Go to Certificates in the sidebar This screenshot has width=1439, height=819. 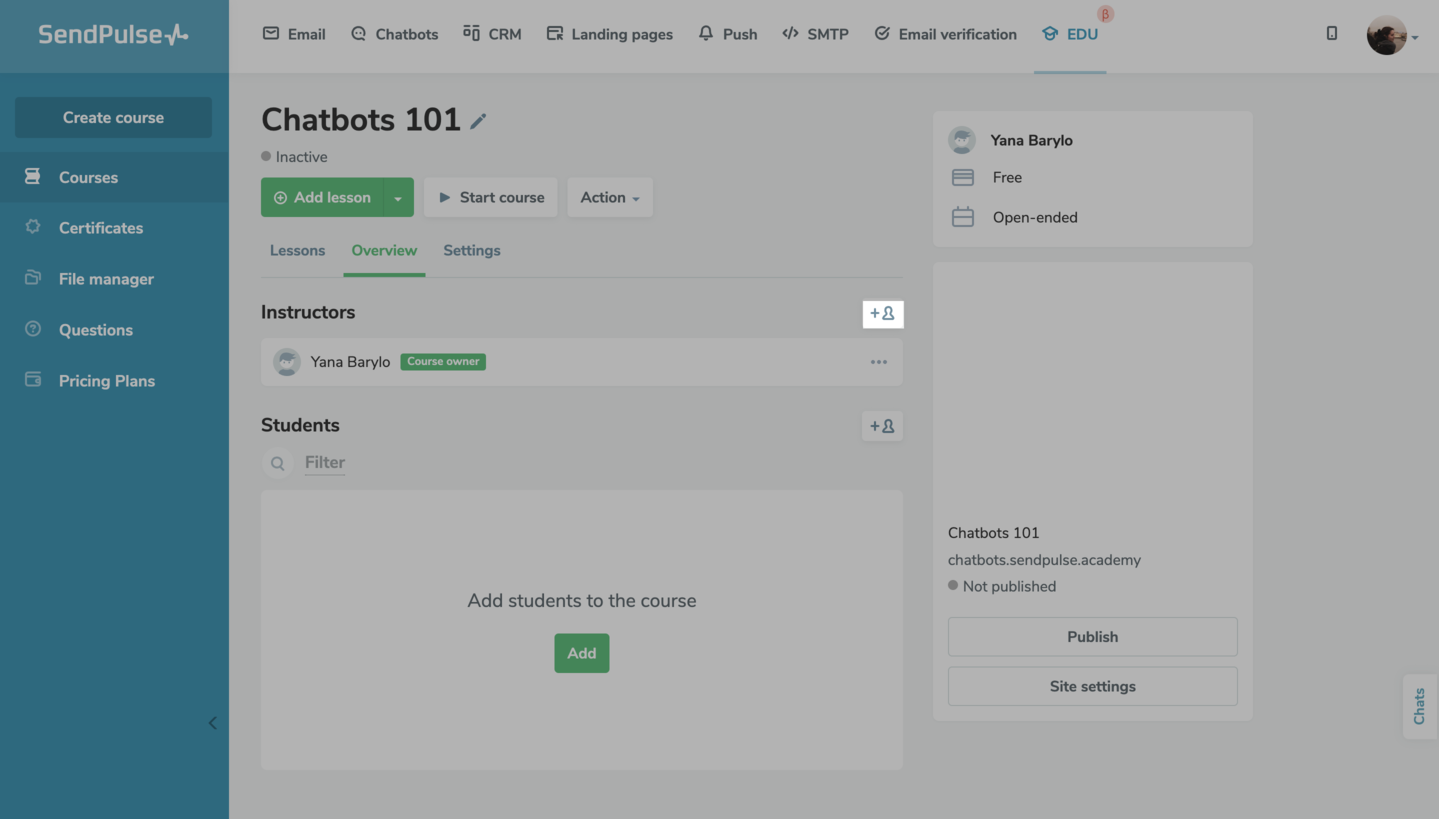101,228
